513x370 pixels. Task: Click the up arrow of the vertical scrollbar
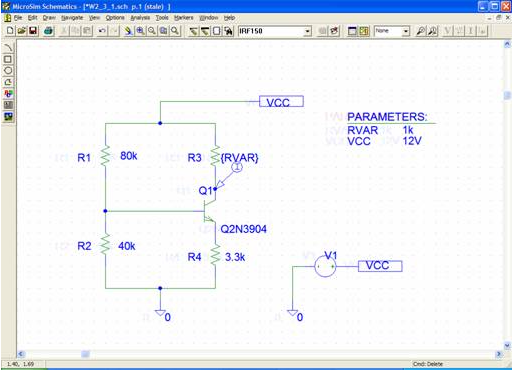tap(507, 44)
